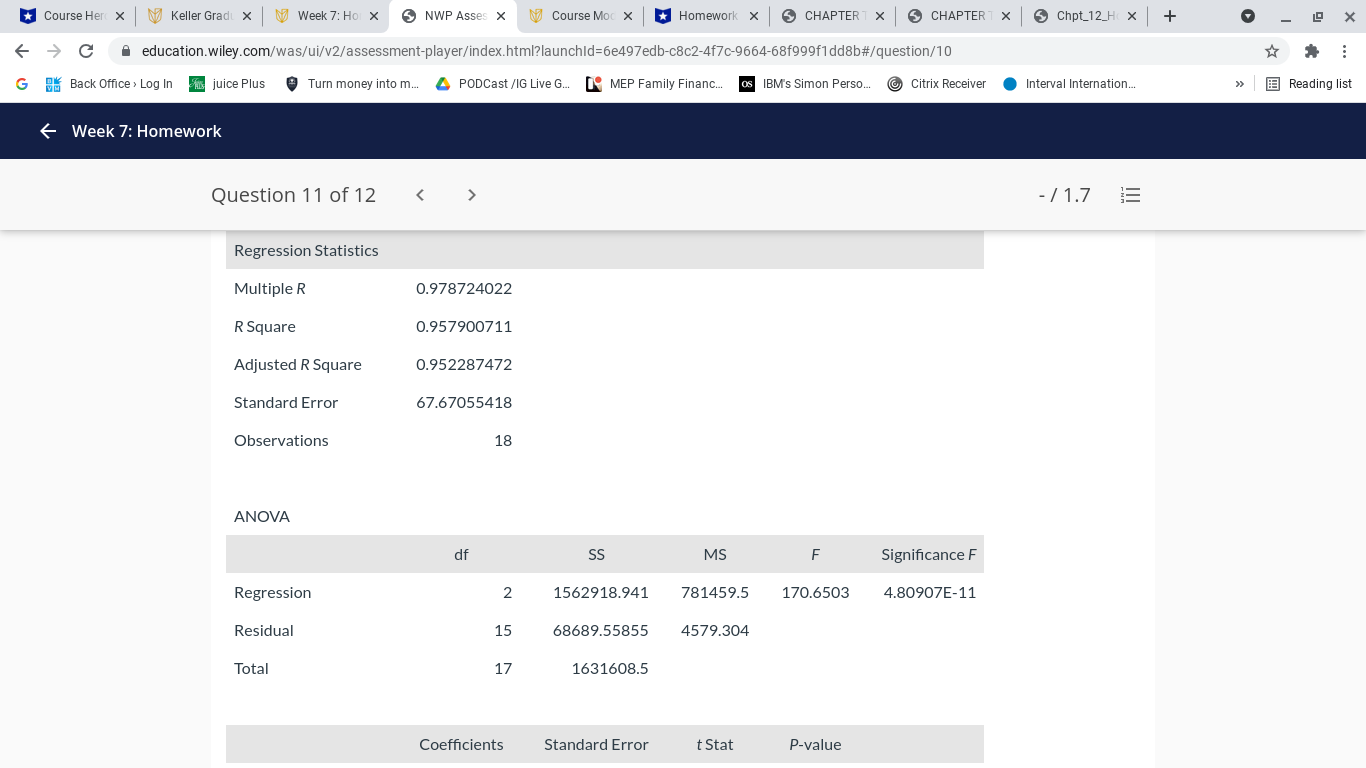Click the Regression Statistics header
Image resolution: width=1366 pixels, height=768 pixels.
[306, 250]
